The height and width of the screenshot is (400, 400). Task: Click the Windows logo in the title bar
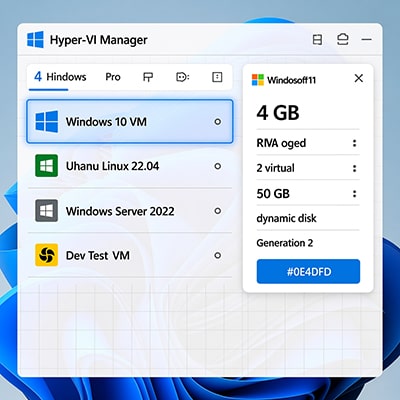click(x=35, y=40)
